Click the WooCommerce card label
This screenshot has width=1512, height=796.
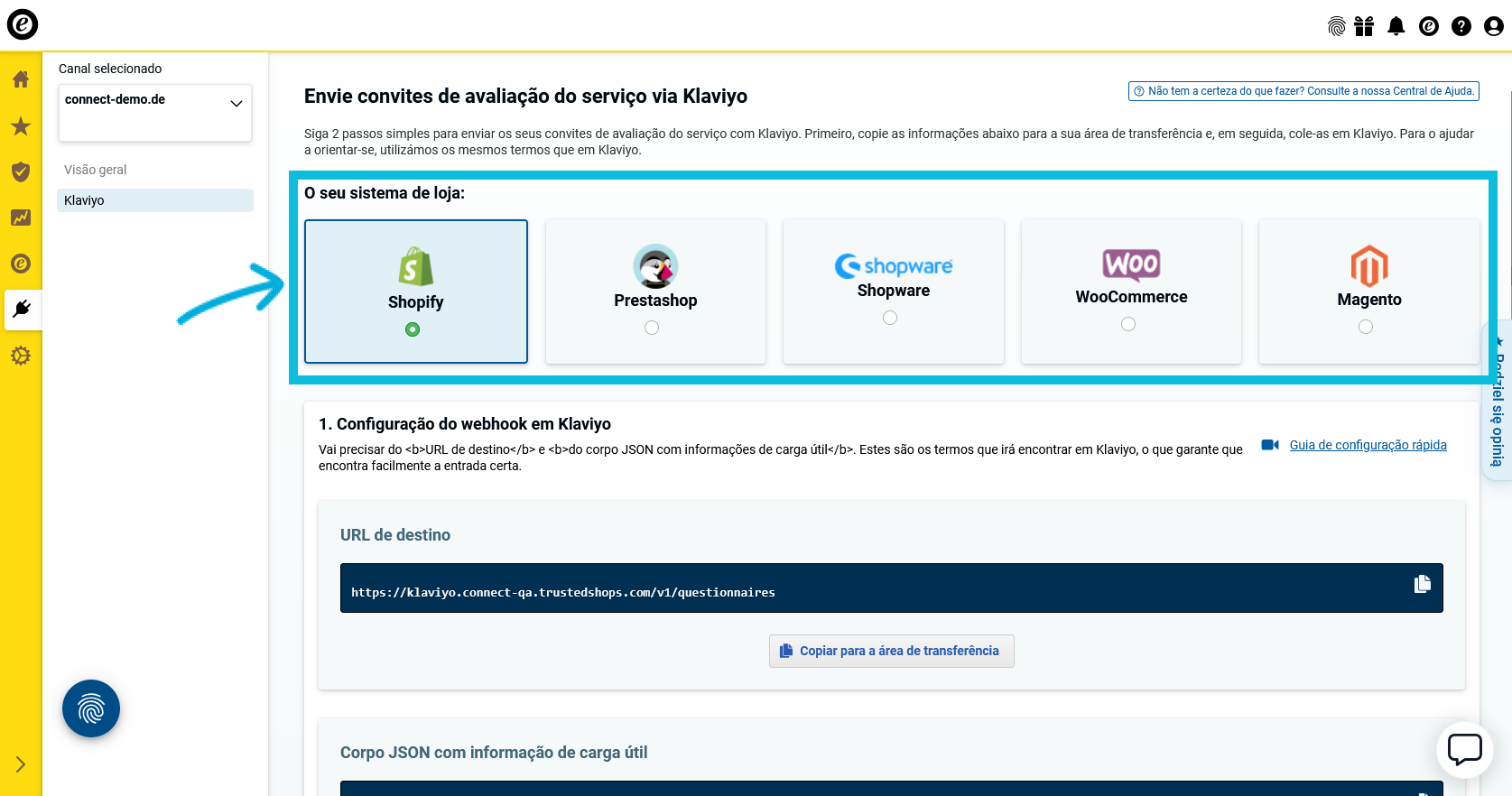click(x=1131, y=297)
